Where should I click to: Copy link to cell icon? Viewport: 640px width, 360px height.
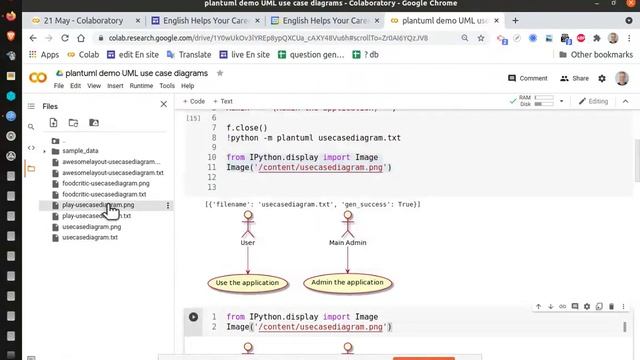(x=562, y=307)
